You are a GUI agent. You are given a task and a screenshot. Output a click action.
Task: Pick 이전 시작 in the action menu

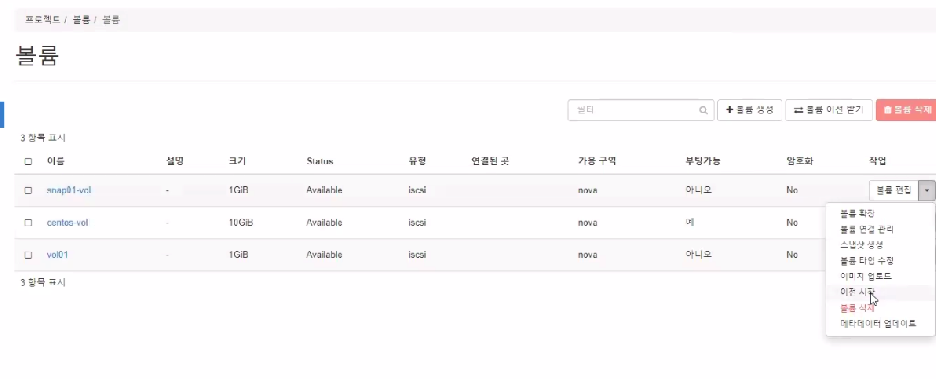857,292
